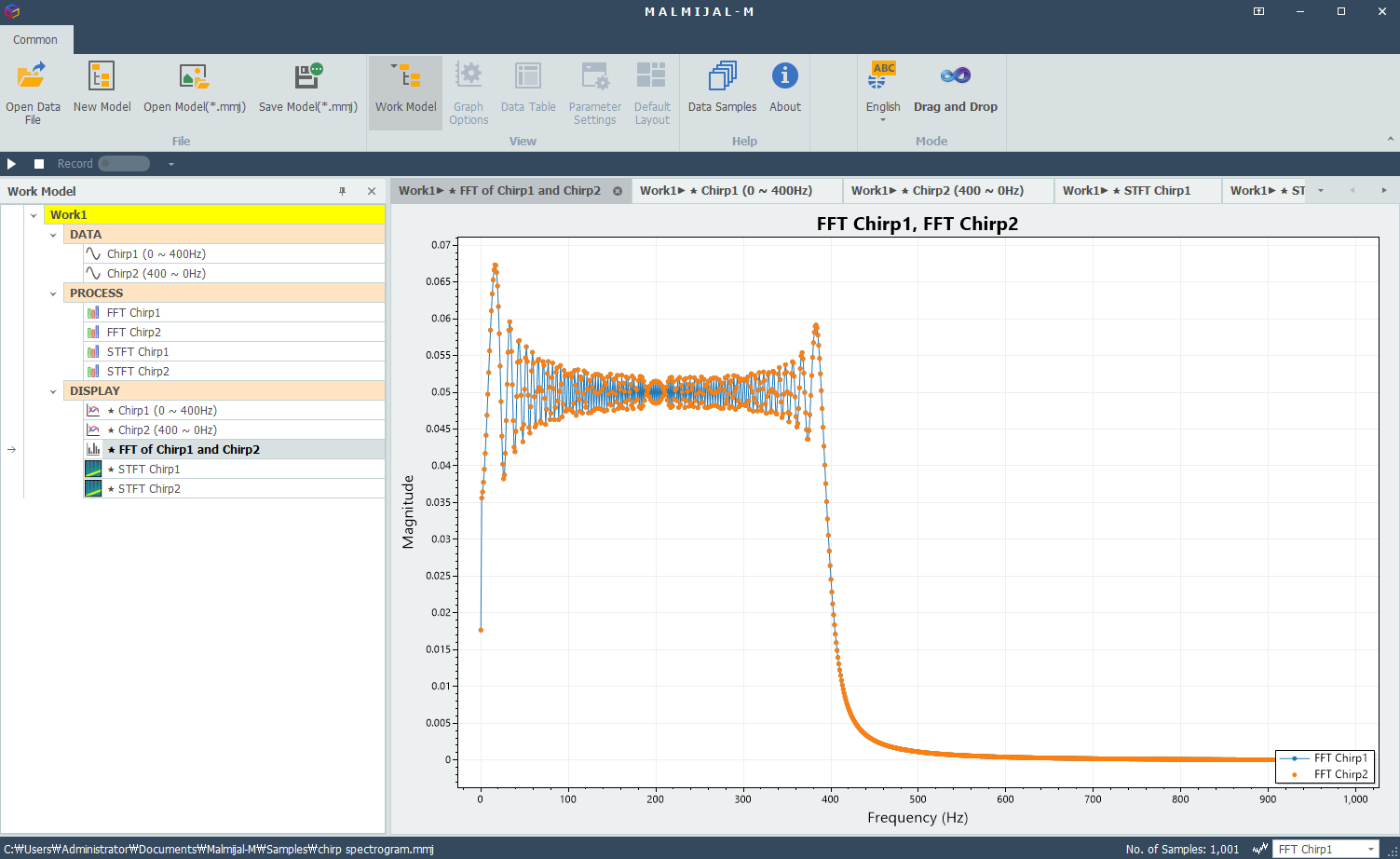The width and height of the screenshot is (1400, 859).
Task: Pin the Work Model panel
Action: 342,191
